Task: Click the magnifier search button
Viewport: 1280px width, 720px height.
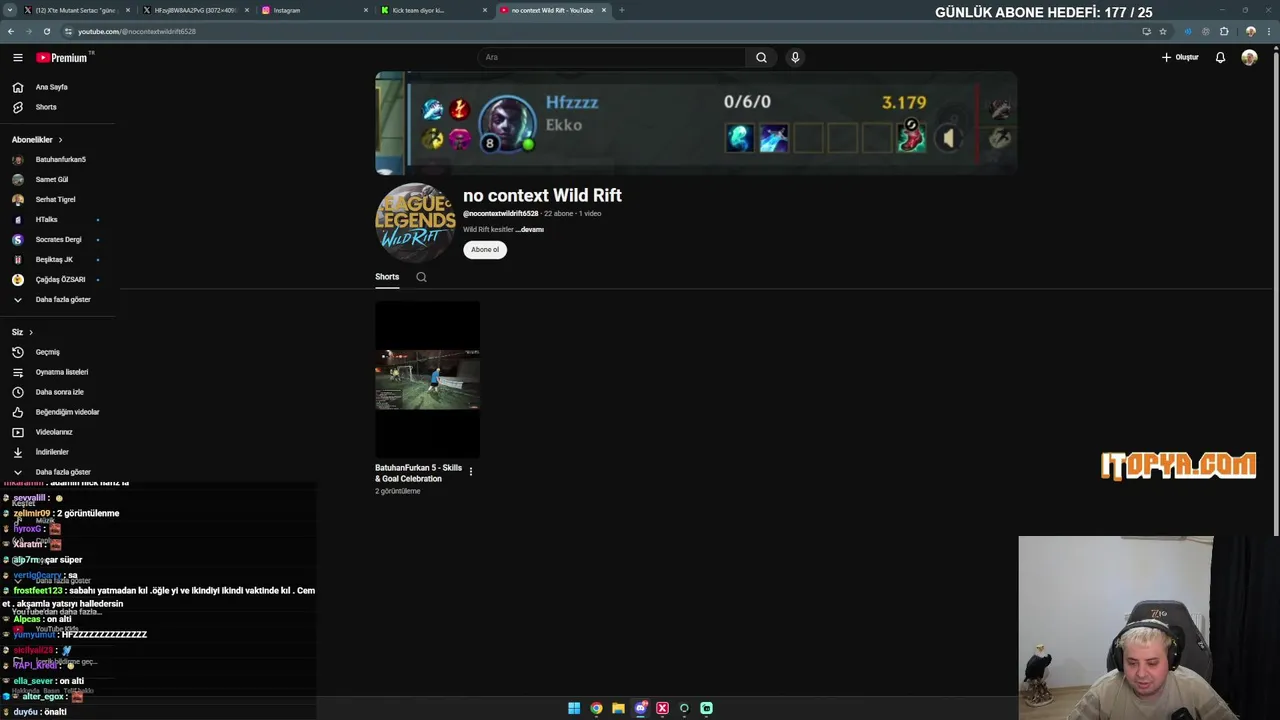Action: pos(761,57)
